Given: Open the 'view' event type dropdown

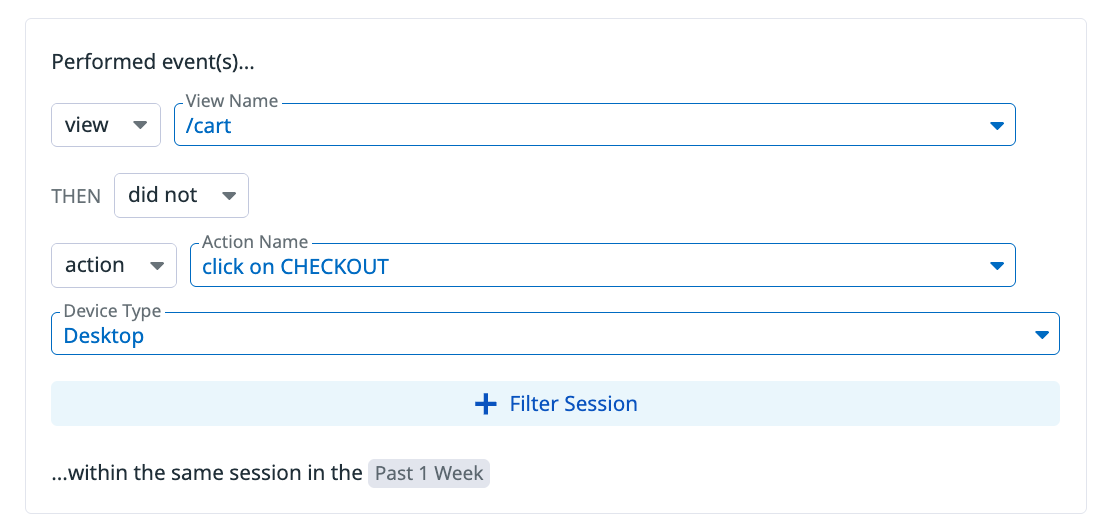Looking at the screenshot, I should [x=106, y=125].
